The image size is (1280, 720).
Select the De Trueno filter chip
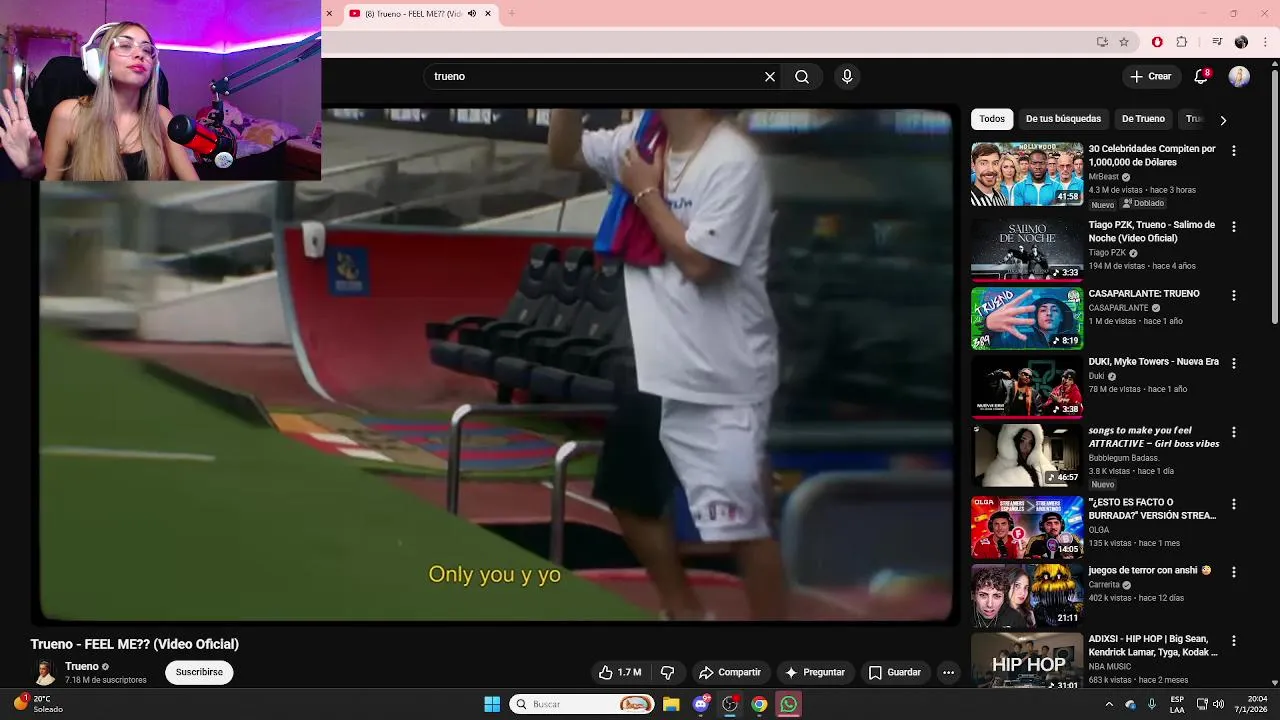pyautogui.click(x=1143, y=119)
